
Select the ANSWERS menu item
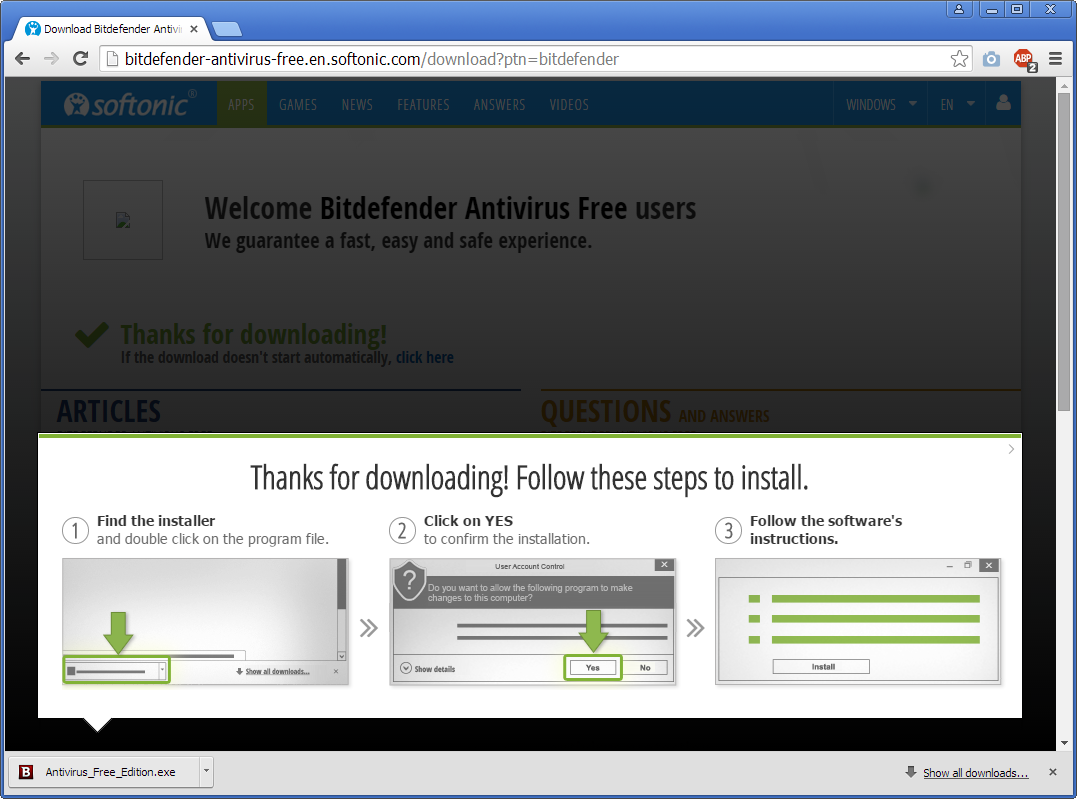[499, 104]
